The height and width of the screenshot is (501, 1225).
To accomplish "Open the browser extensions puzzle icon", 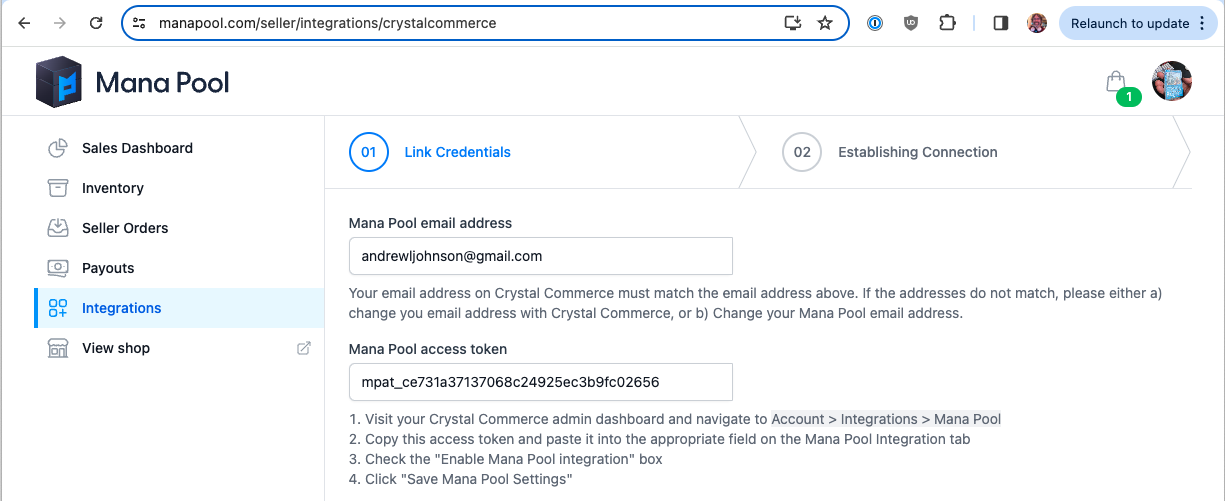I will (947, 23).
